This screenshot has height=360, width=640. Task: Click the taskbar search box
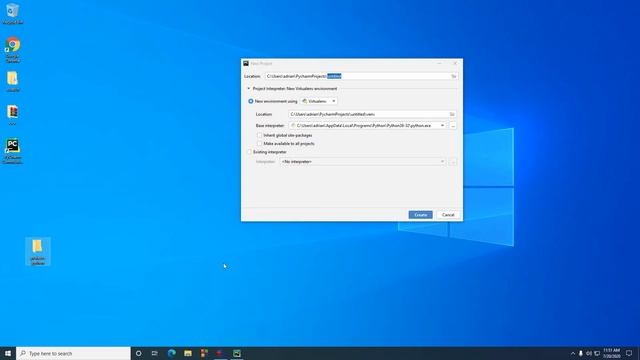click(73, 353)
